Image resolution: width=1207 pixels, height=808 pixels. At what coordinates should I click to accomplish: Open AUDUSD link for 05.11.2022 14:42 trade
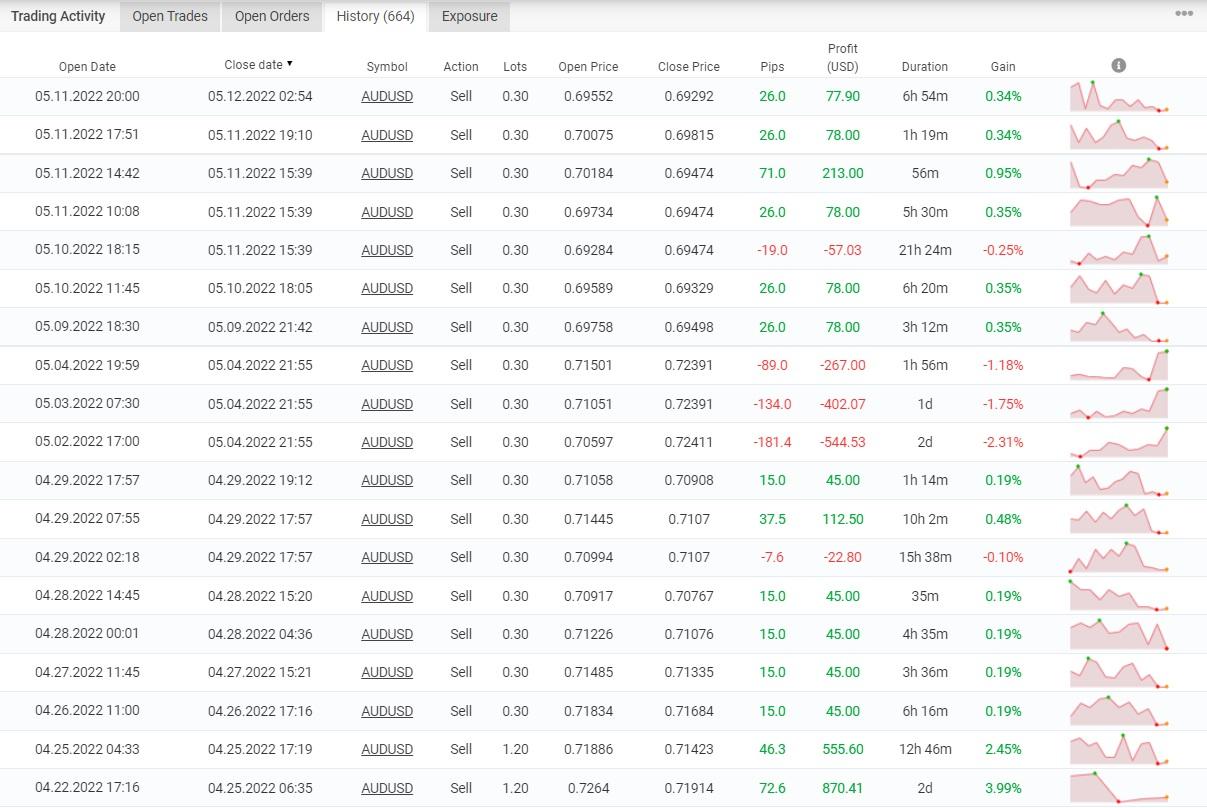click(387, 173)
